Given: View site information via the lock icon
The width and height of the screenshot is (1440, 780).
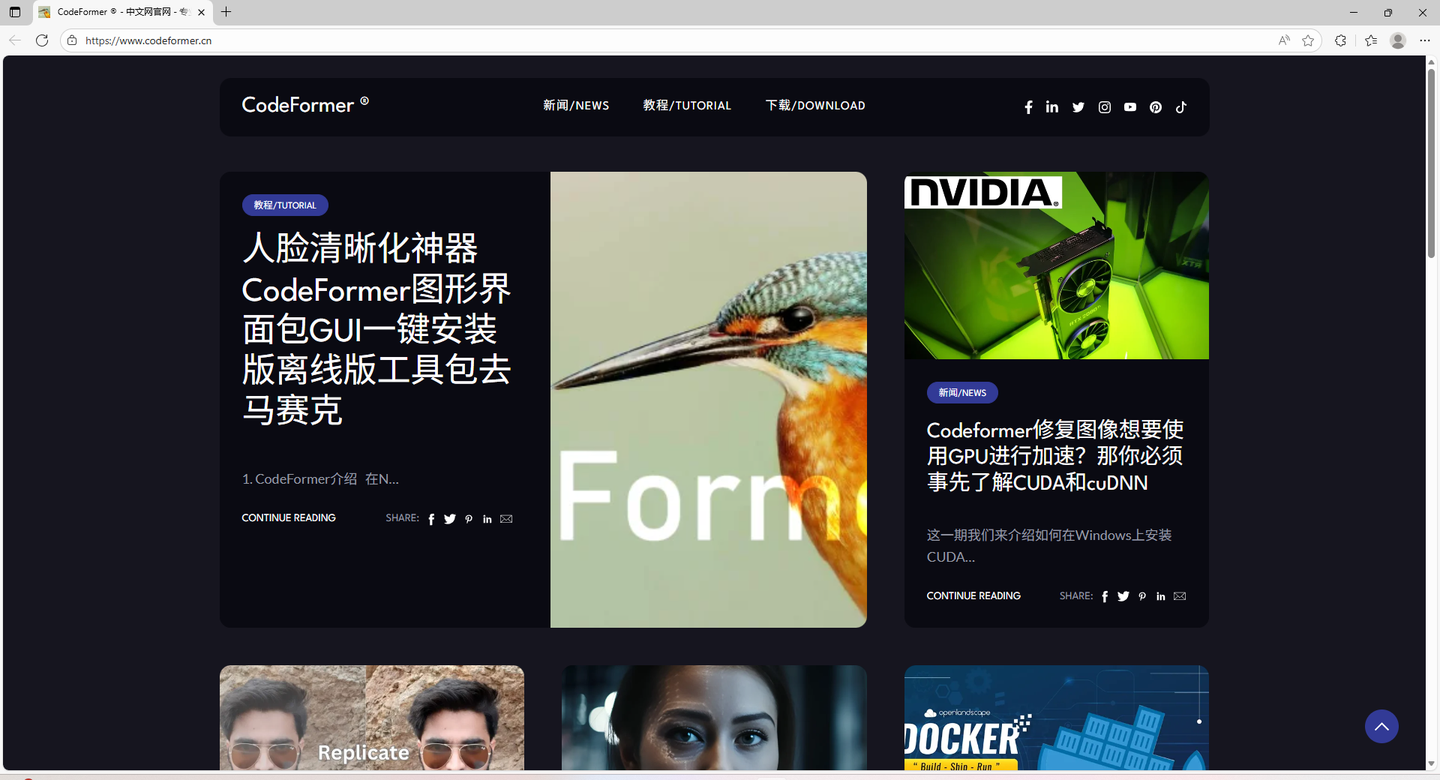Looking at the screenshot, I should pos(72,40).
